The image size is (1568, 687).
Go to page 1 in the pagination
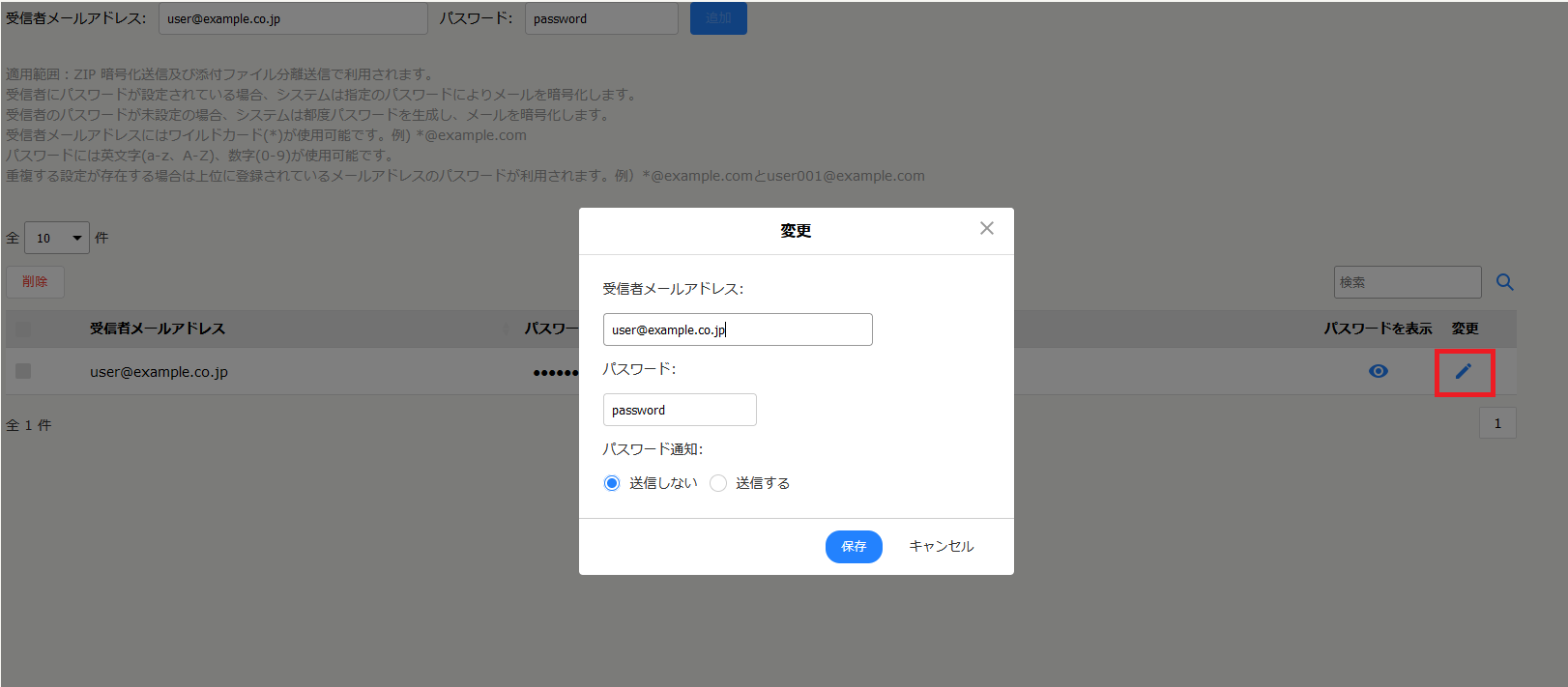[x=1497, y=423]
